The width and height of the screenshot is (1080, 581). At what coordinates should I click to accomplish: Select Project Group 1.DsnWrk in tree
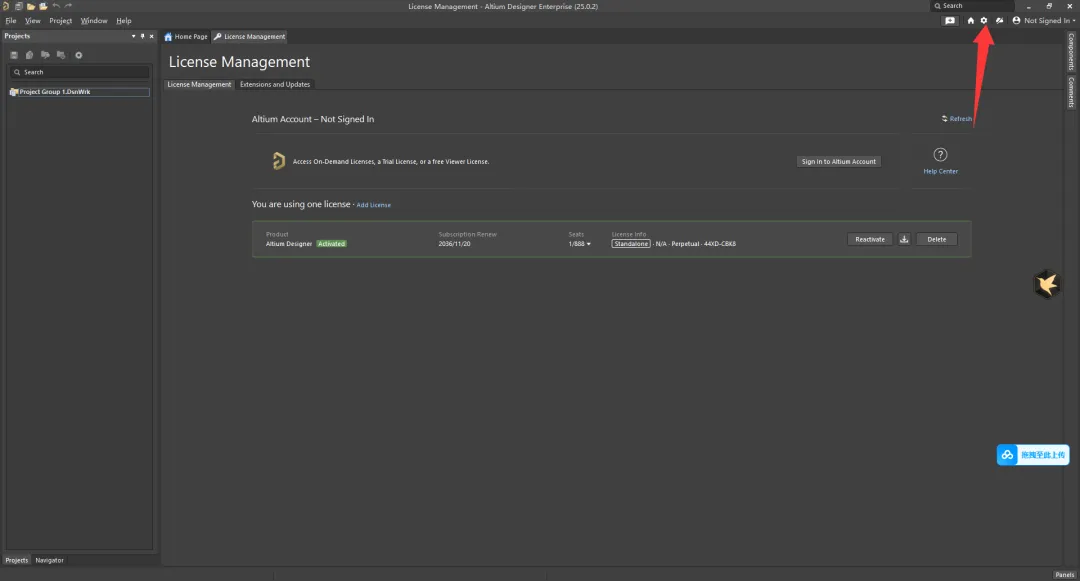pyautogui.click(x=79, y=92)
